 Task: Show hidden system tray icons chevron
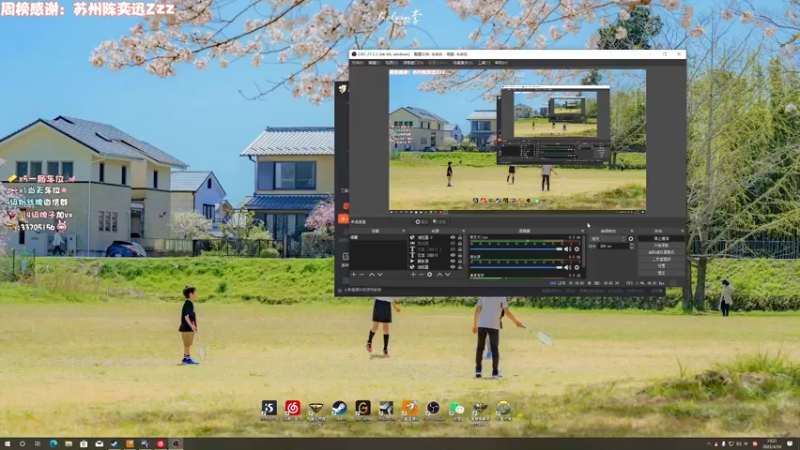(709, 444)
